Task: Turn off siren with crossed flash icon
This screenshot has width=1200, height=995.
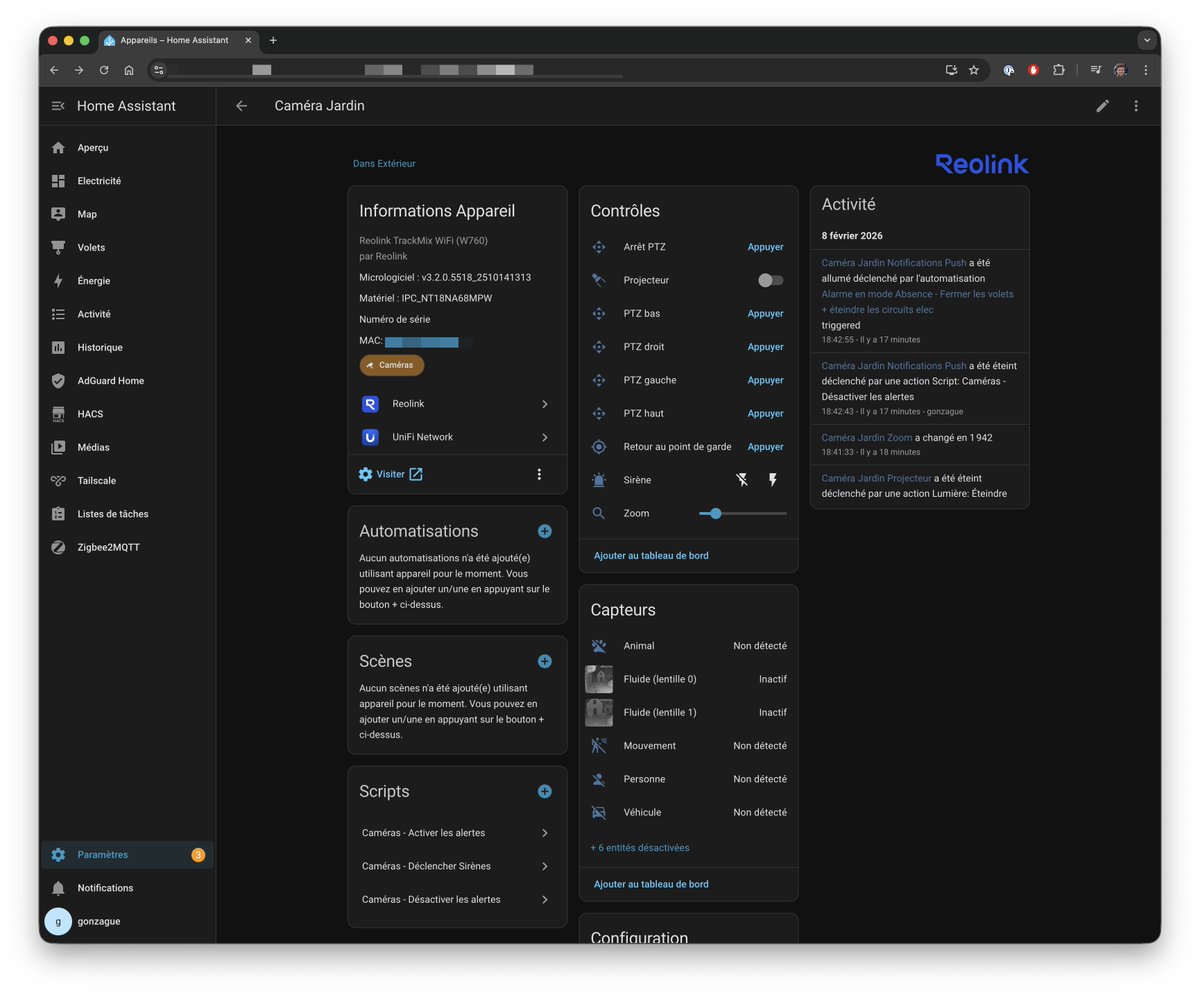Action: (x=742, y=480)
